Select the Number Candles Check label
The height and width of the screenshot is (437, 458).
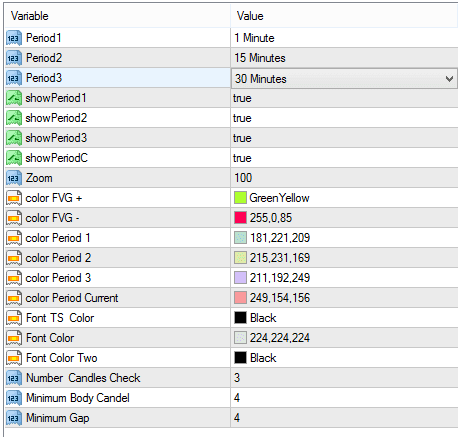tap(83, 378)
